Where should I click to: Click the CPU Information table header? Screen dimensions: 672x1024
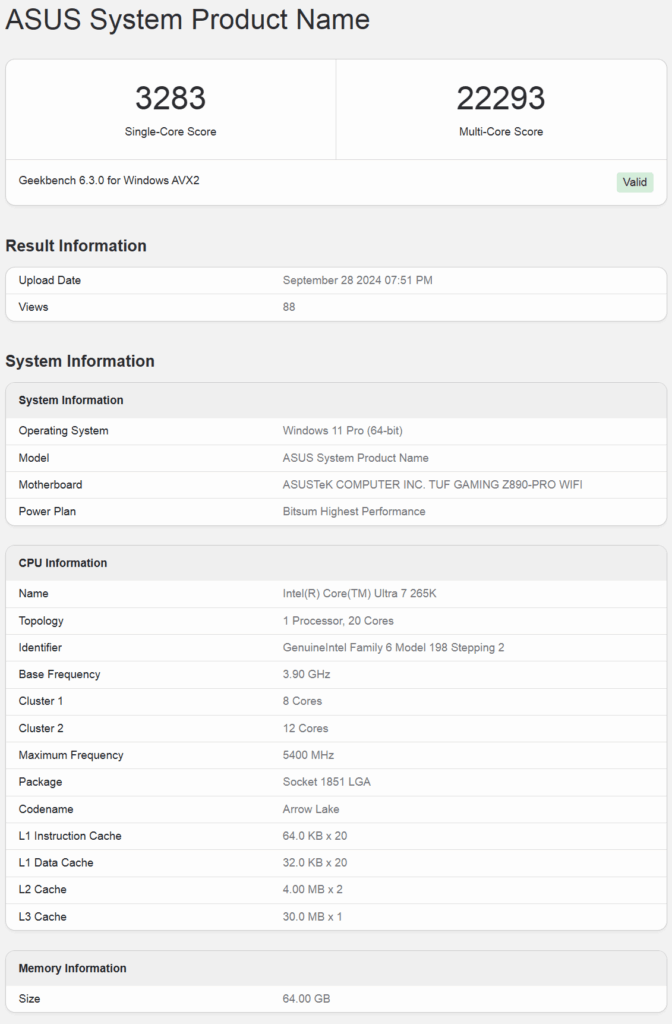(336, 563)
